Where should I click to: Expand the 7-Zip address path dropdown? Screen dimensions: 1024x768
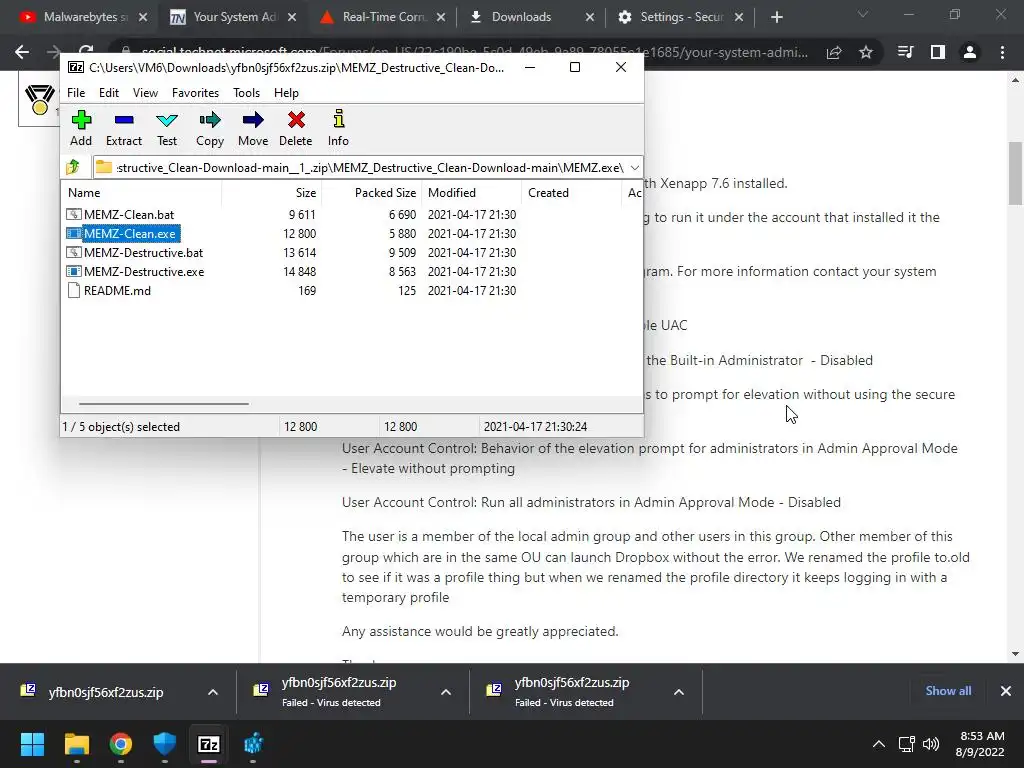pyautogui.click(x=634, y=168)
